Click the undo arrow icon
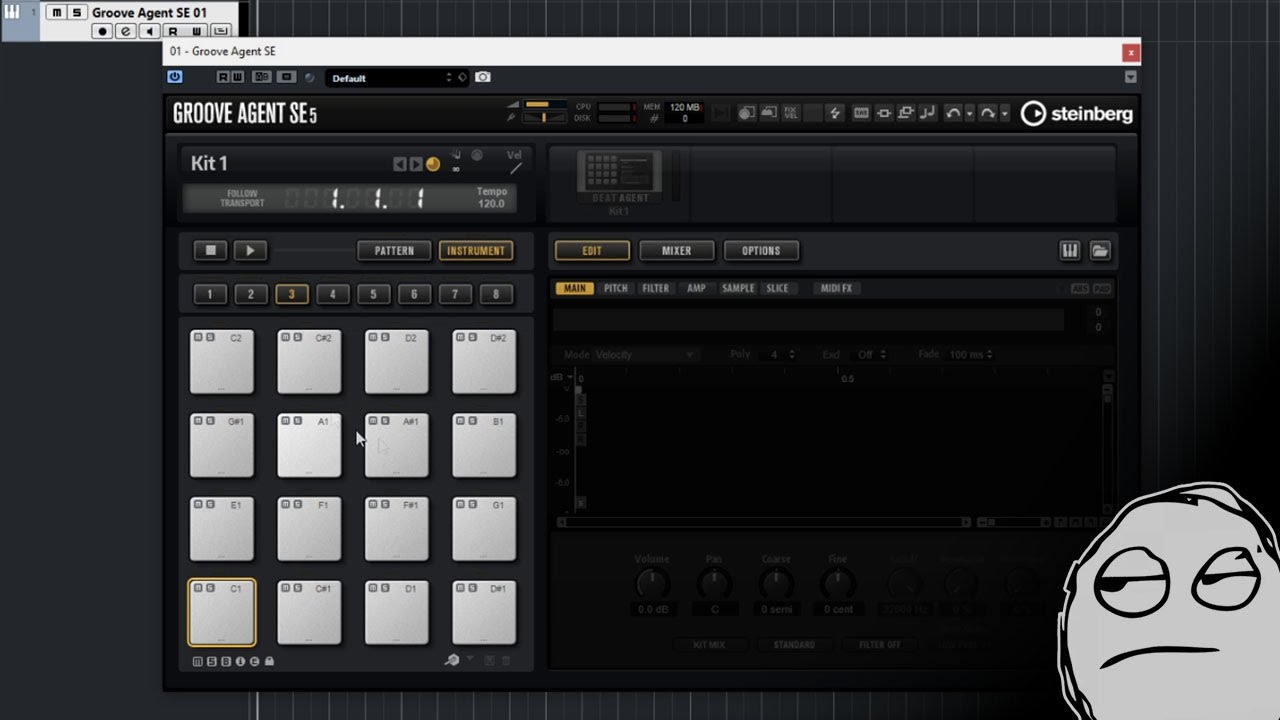 click(x=953, y=113)
